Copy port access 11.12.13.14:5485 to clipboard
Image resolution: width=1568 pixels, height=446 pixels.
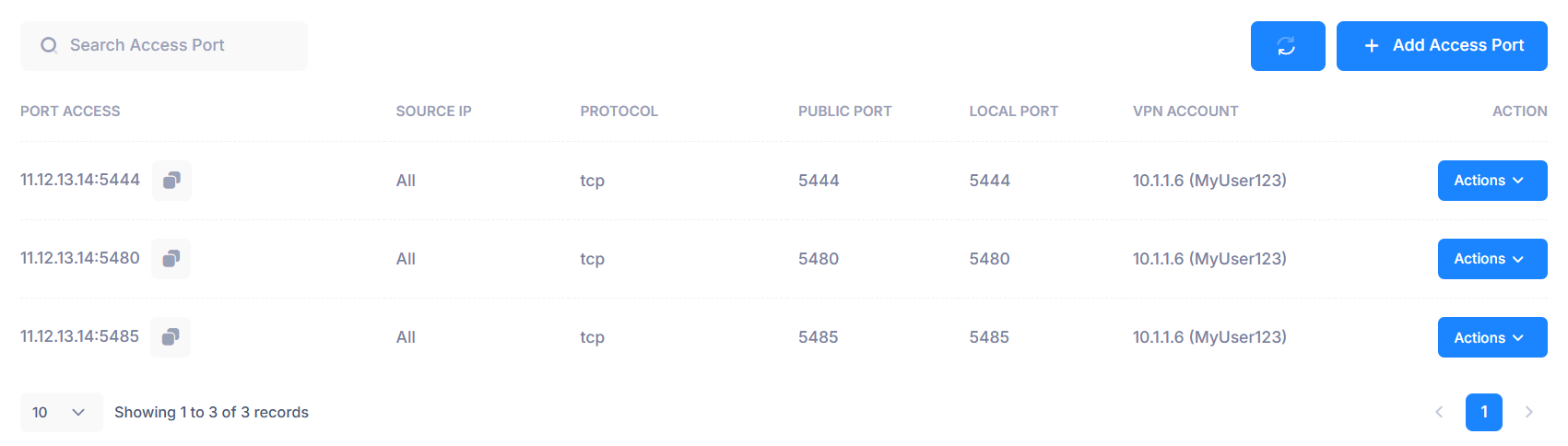[171, 337]
